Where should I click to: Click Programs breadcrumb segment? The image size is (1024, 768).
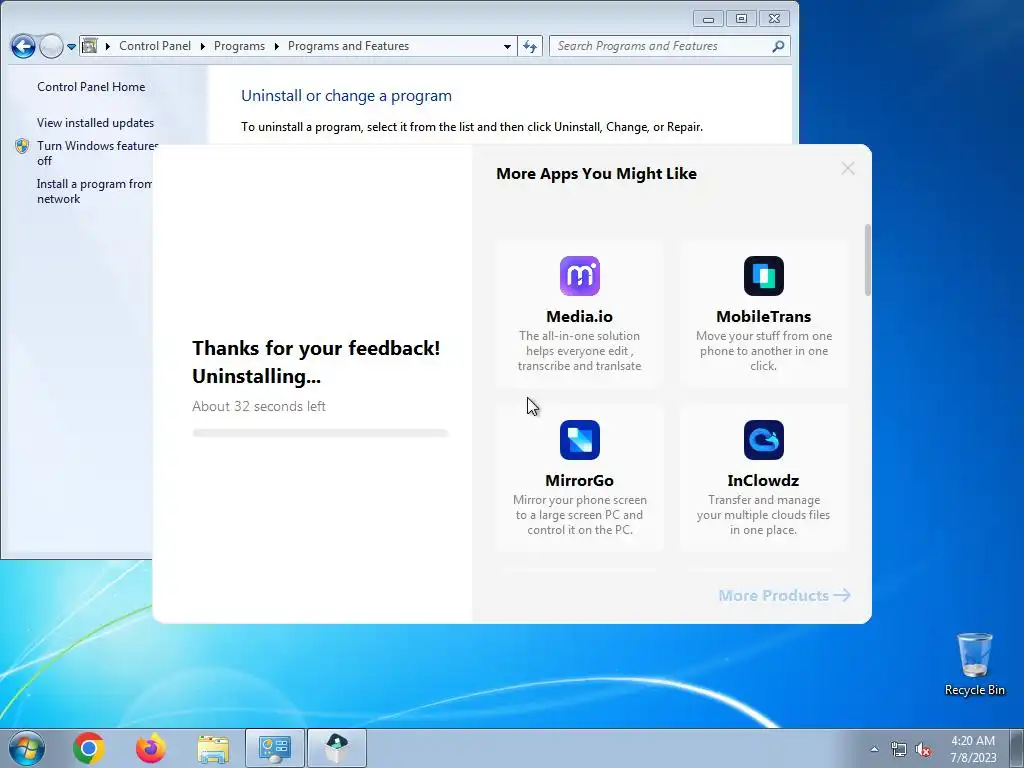239,46
